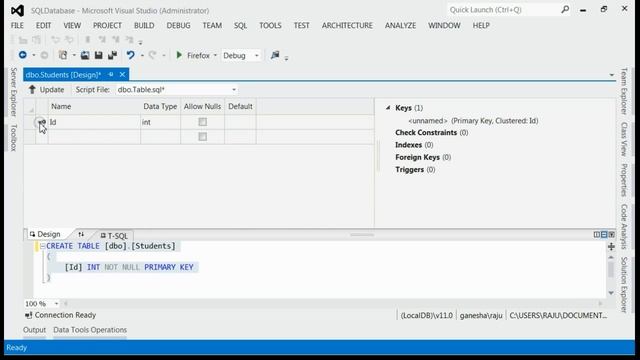This screenshot has width=640, height=360.
Task: Toggle Allow Nulls for the Id column
Action: [x=202, y=122]
